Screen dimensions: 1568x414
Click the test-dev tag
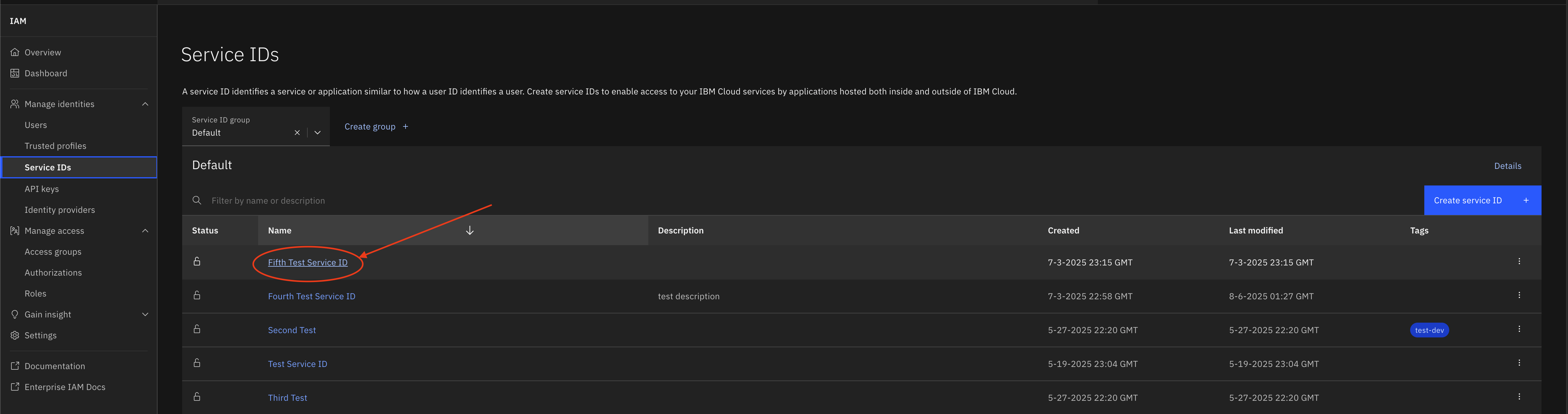[x=1429, y=330]
